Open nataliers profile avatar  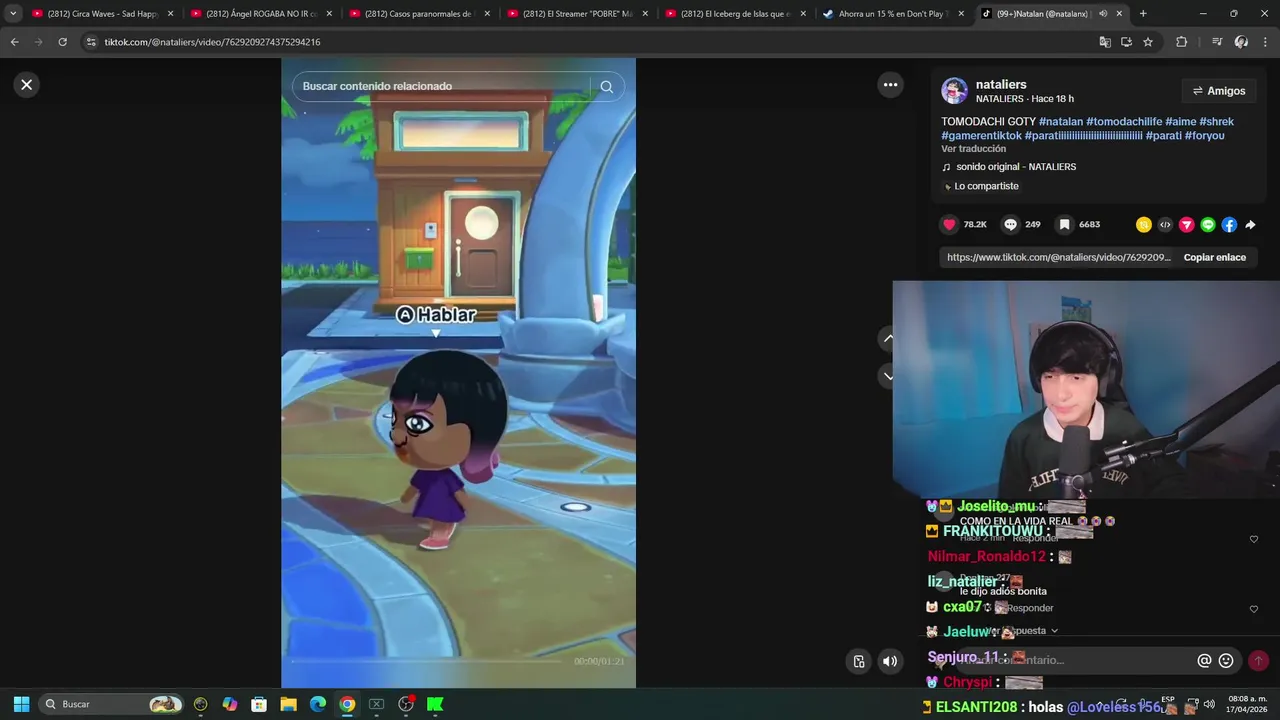[954, 91]
